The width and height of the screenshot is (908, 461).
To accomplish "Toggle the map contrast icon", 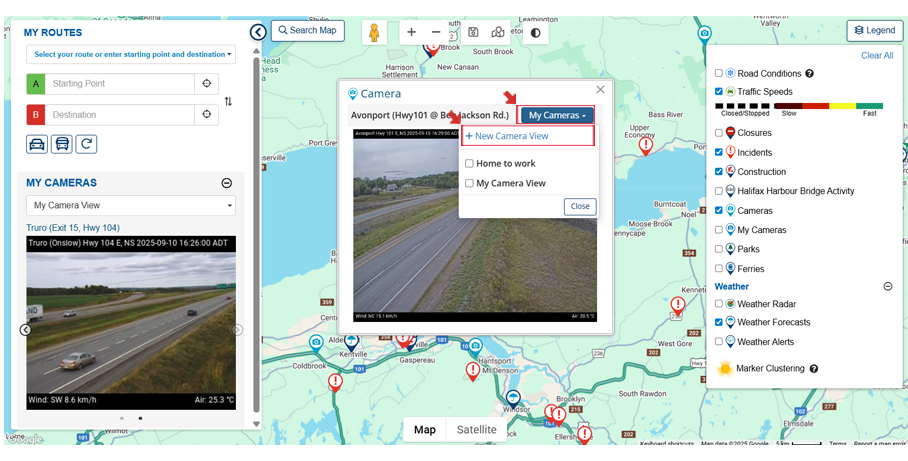I will click(x=536, y=32).
